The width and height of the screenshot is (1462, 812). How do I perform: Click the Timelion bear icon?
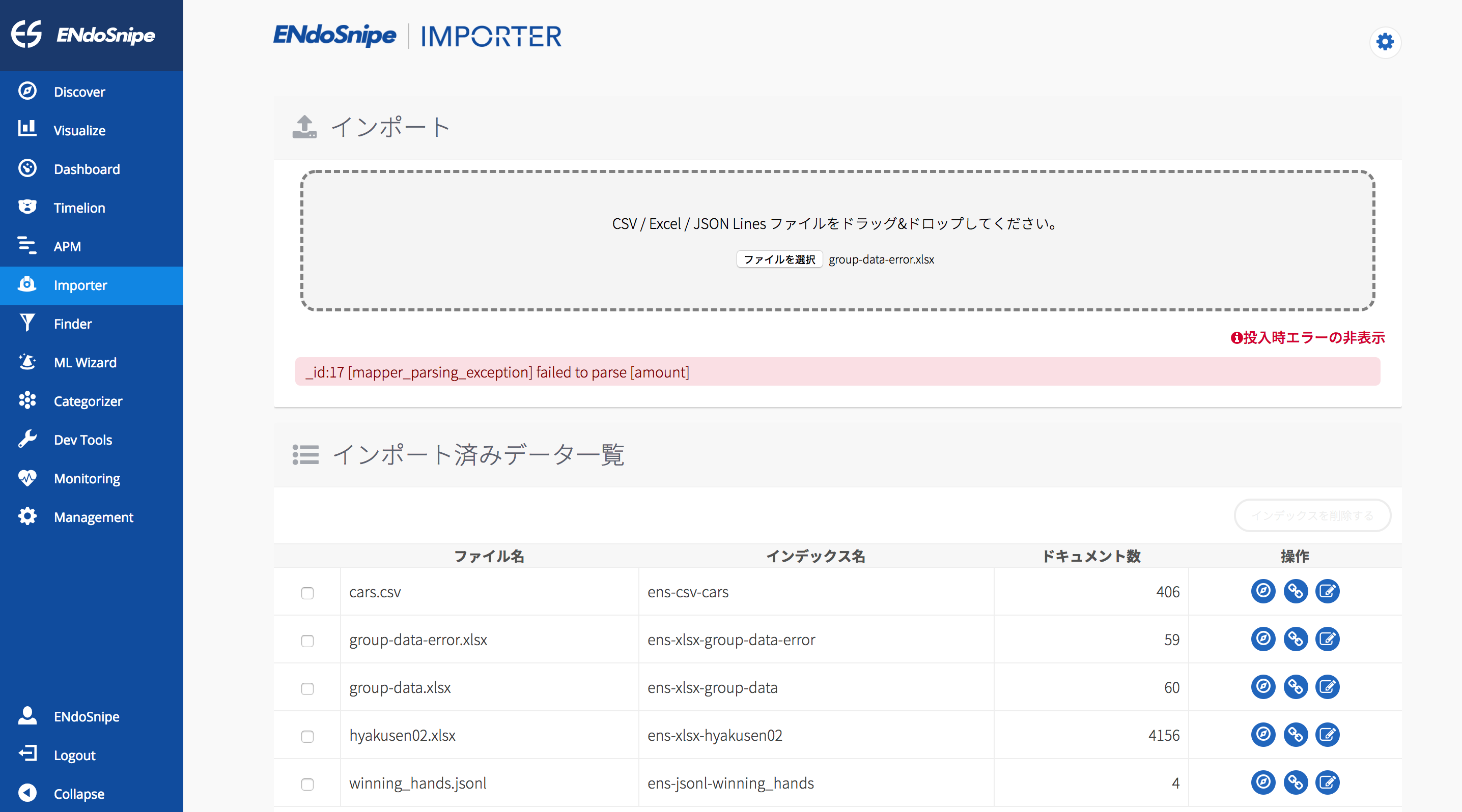(27, 207)
